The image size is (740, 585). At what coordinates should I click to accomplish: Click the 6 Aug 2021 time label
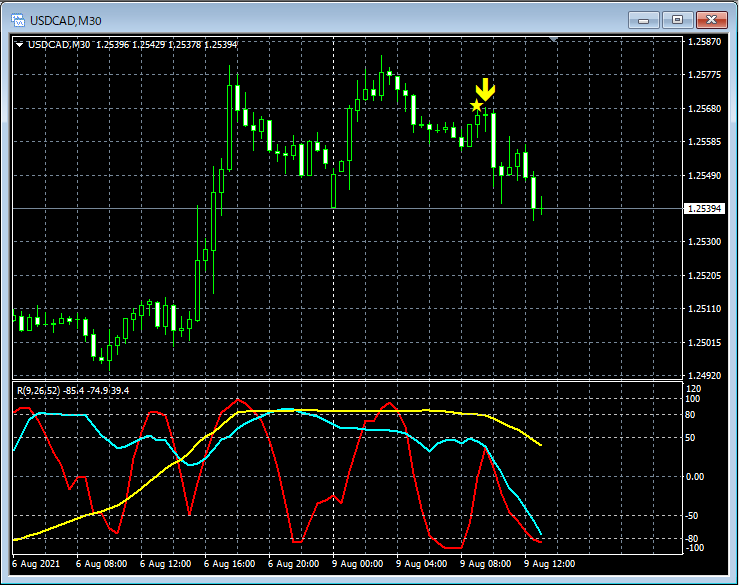[36, 564]
